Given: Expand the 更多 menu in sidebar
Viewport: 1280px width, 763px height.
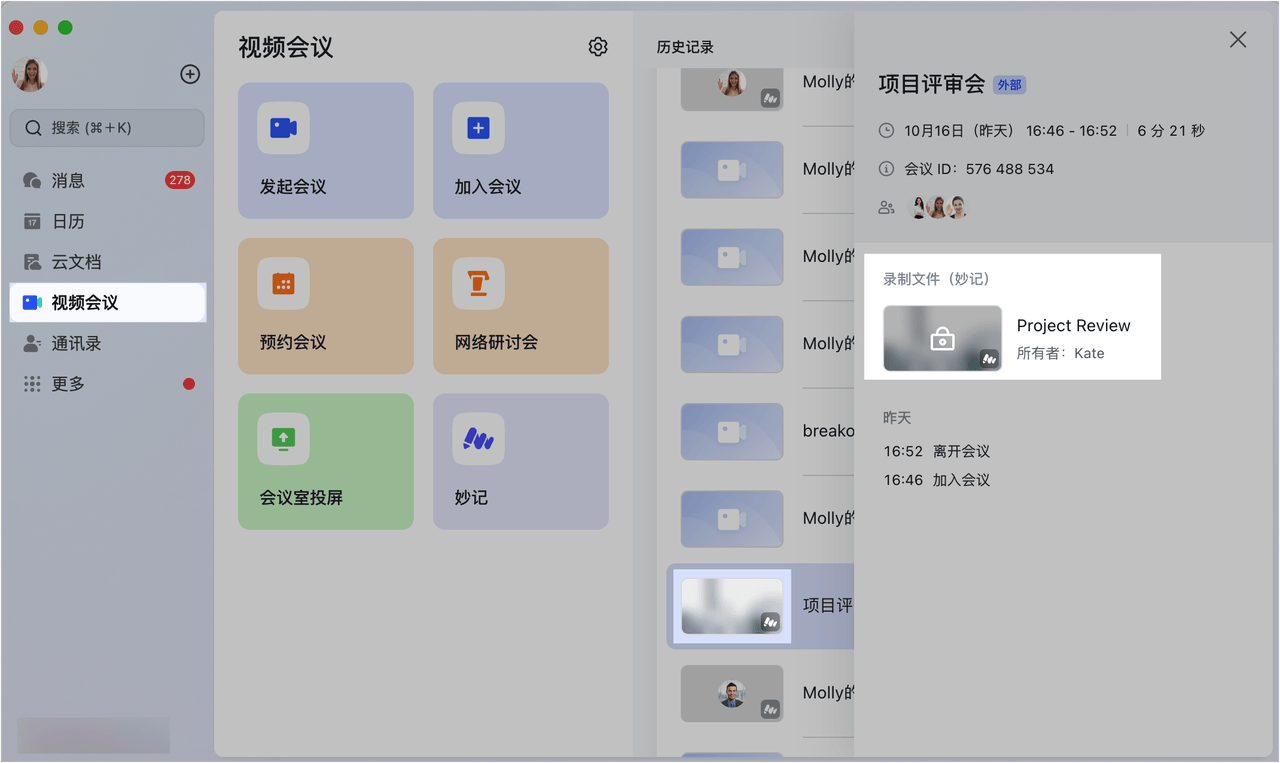Looking at the screenshot, I should pos(68,384).
